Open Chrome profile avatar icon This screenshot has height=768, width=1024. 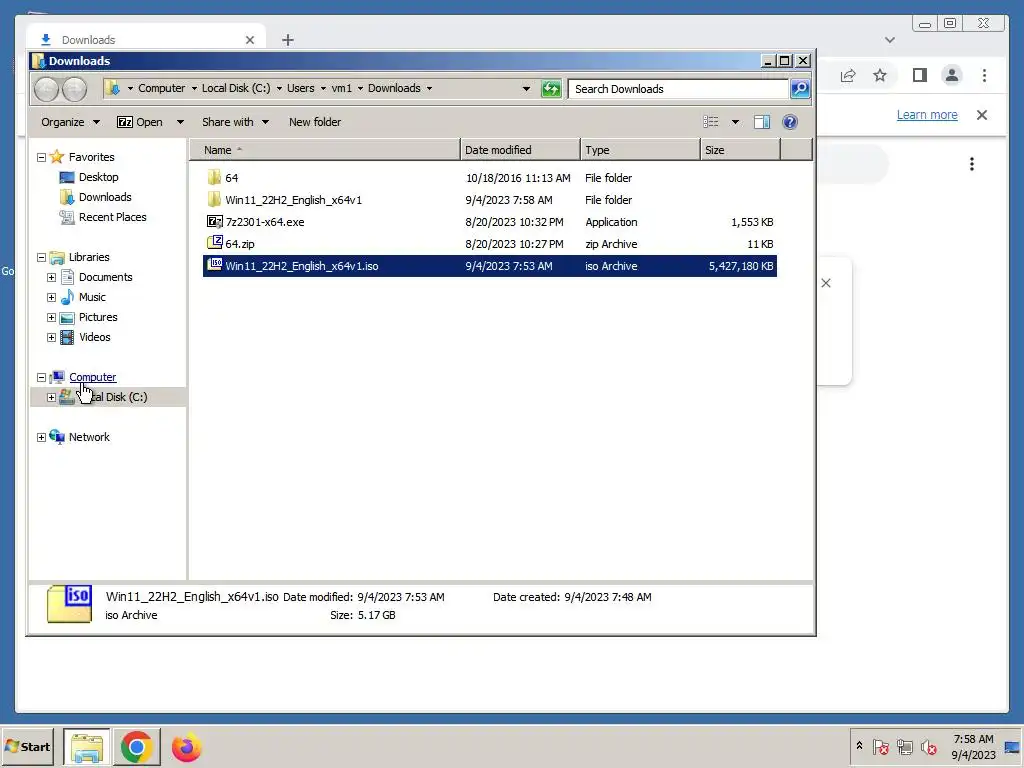952,76
